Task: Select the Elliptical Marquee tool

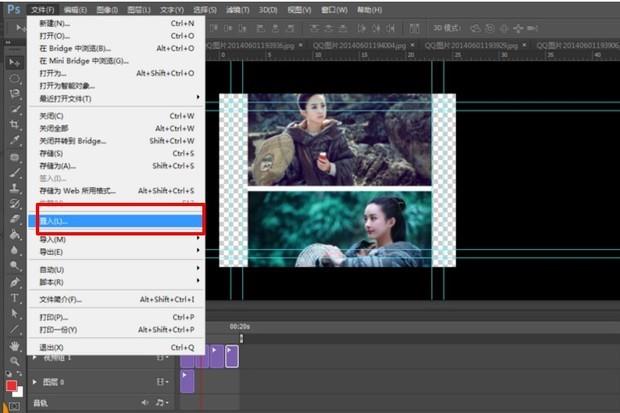Action: coord(14,78)
